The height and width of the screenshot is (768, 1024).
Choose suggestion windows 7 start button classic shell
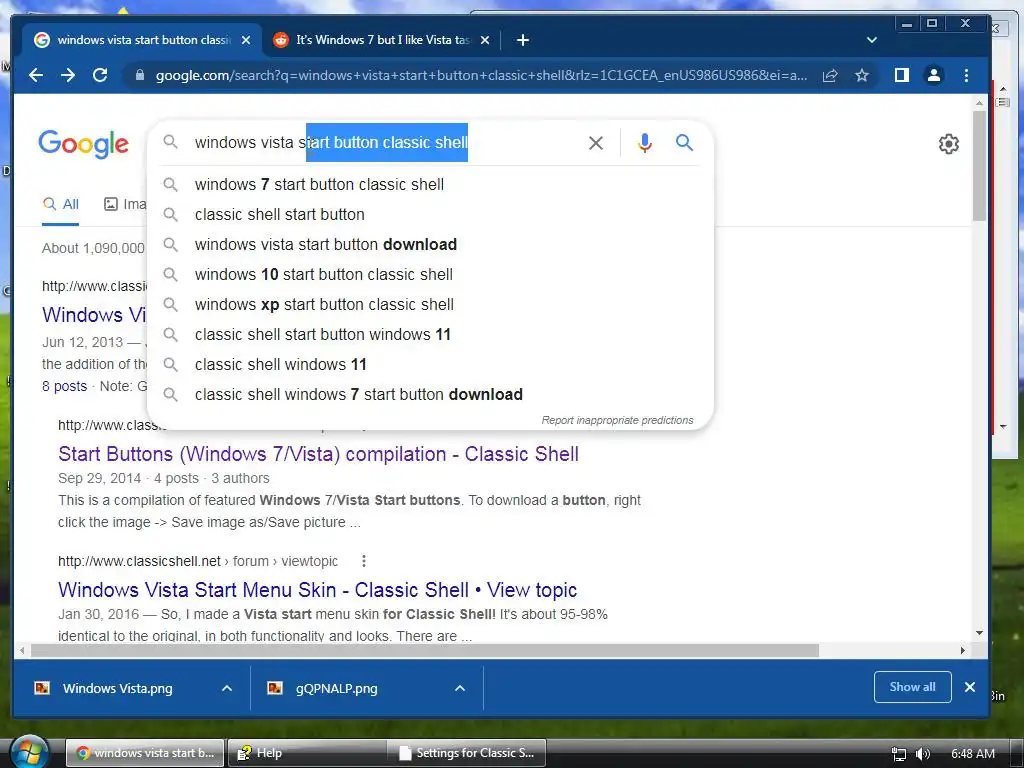tap(430, 185)
